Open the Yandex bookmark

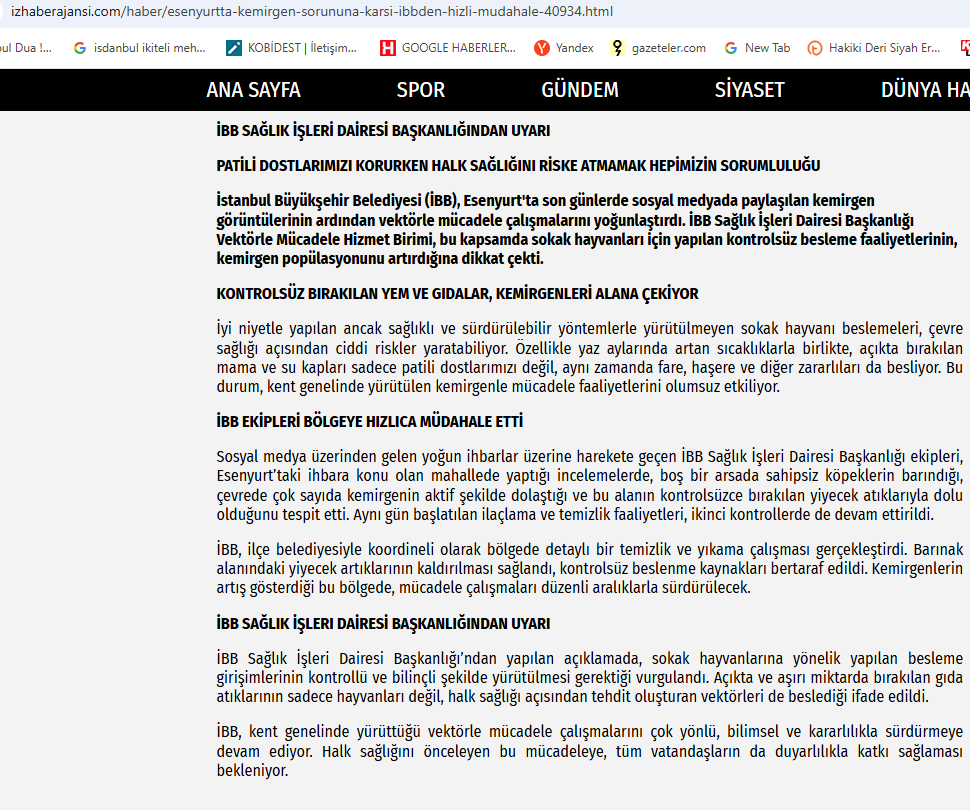[564, 48]
